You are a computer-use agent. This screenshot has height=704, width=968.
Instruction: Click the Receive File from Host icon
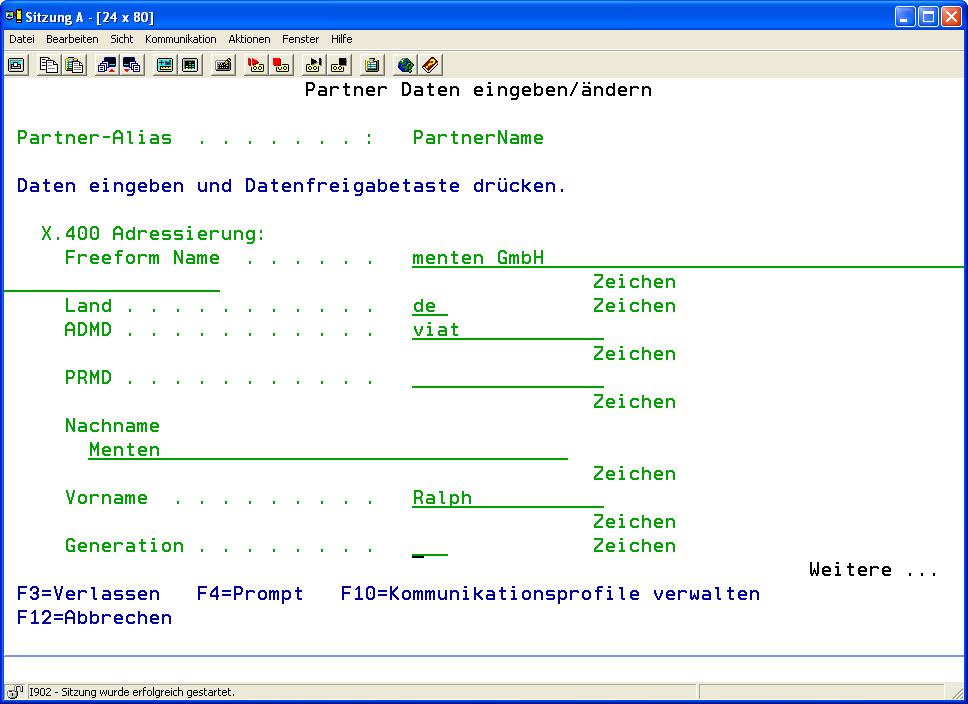click(132, 65)
